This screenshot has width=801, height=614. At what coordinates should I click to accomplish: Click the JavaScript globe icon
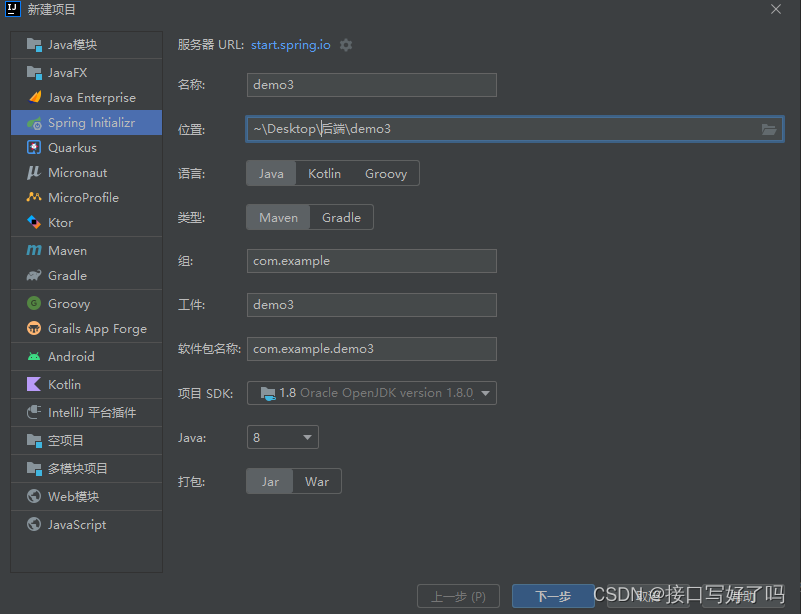34,524
